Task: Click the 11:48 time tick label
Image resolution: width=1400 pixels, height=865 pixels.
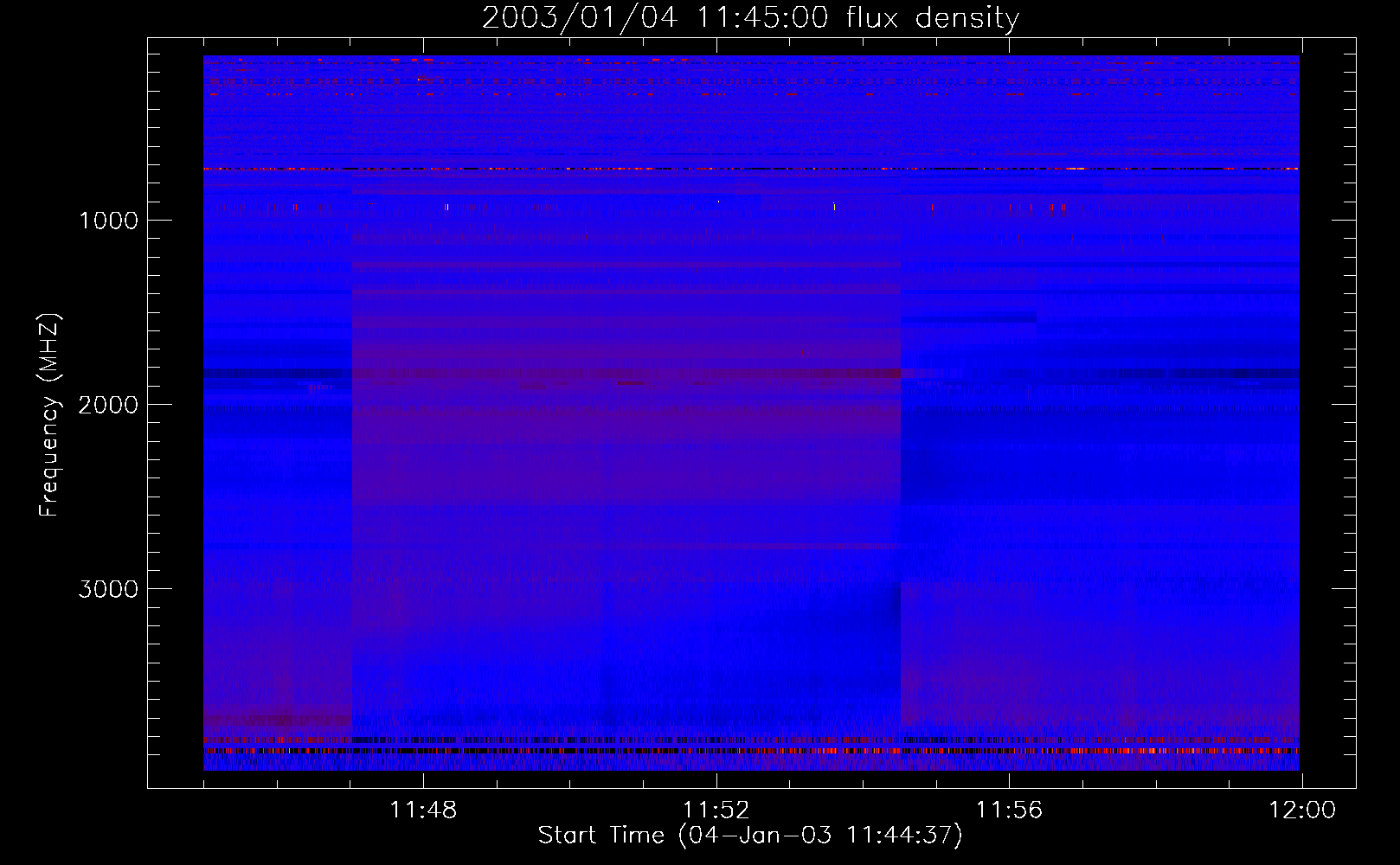Action: 423,811
